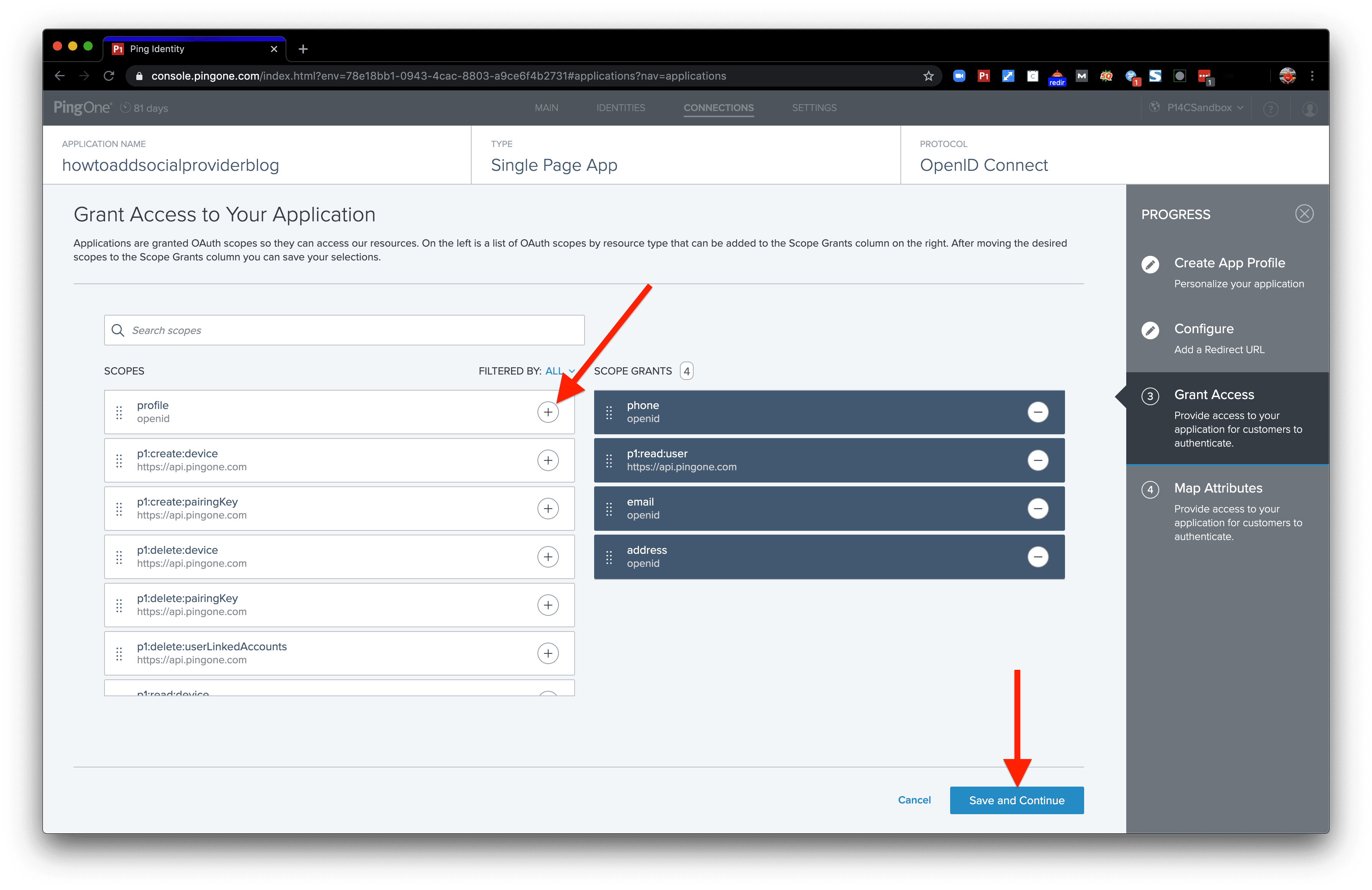Add the p1:delete:device scope
The height and width of the screenshot is (890, 1372).
click(548, 556)
